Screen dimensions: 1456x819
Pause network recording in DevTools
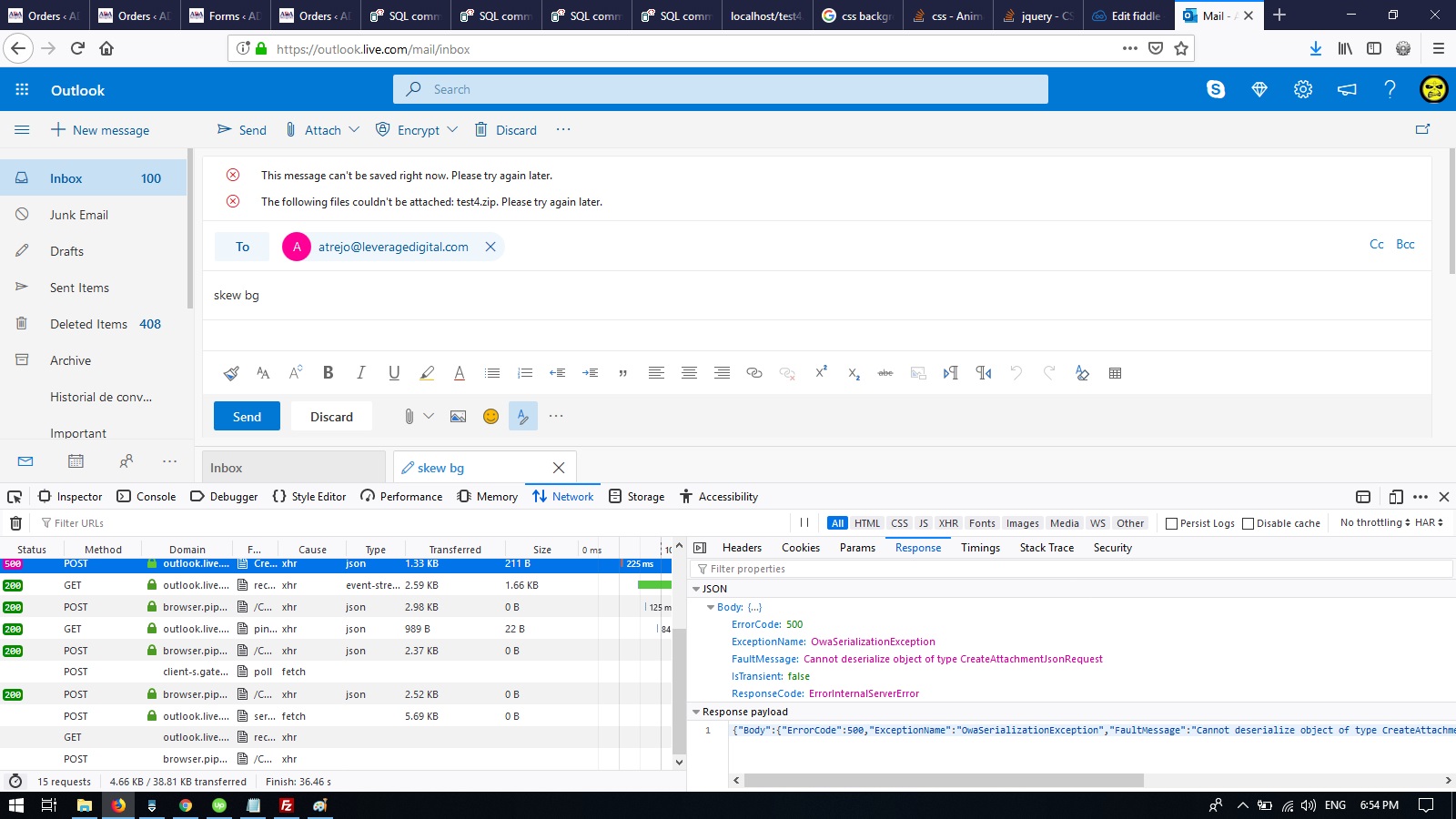tap(804, 522)
